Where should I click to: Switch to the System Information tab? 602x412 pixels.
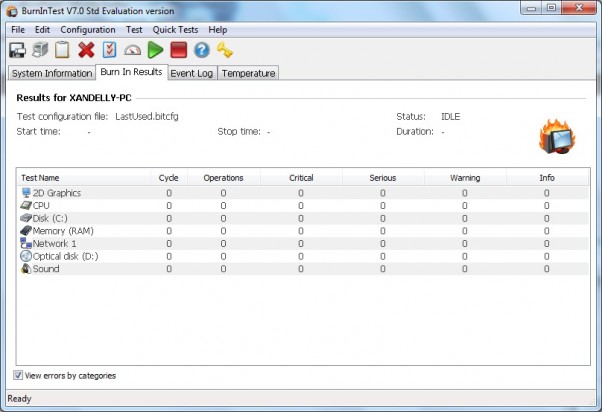[49, 73]
